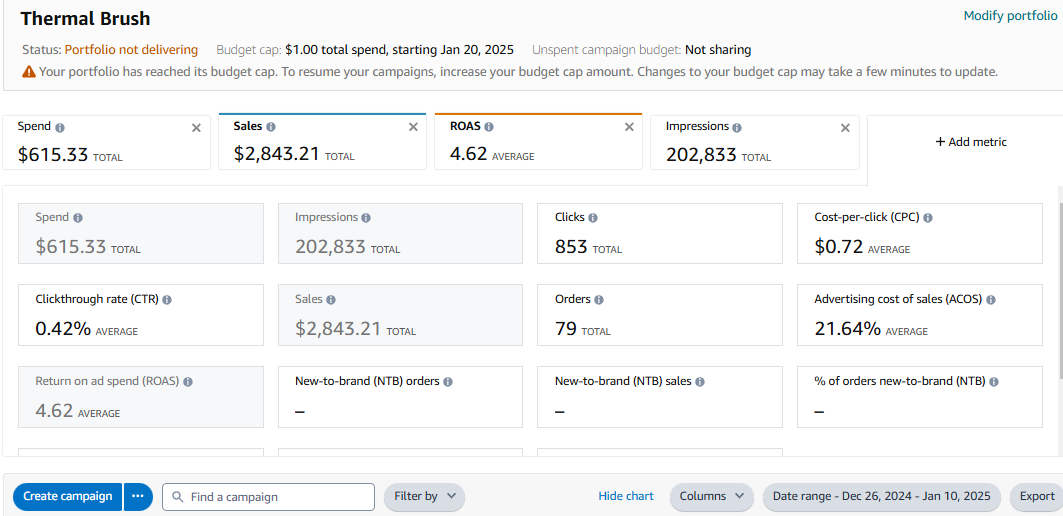1063x516 pixels.
Task: Click info icon beside Orders metric
Action: [x=599, y=299]
